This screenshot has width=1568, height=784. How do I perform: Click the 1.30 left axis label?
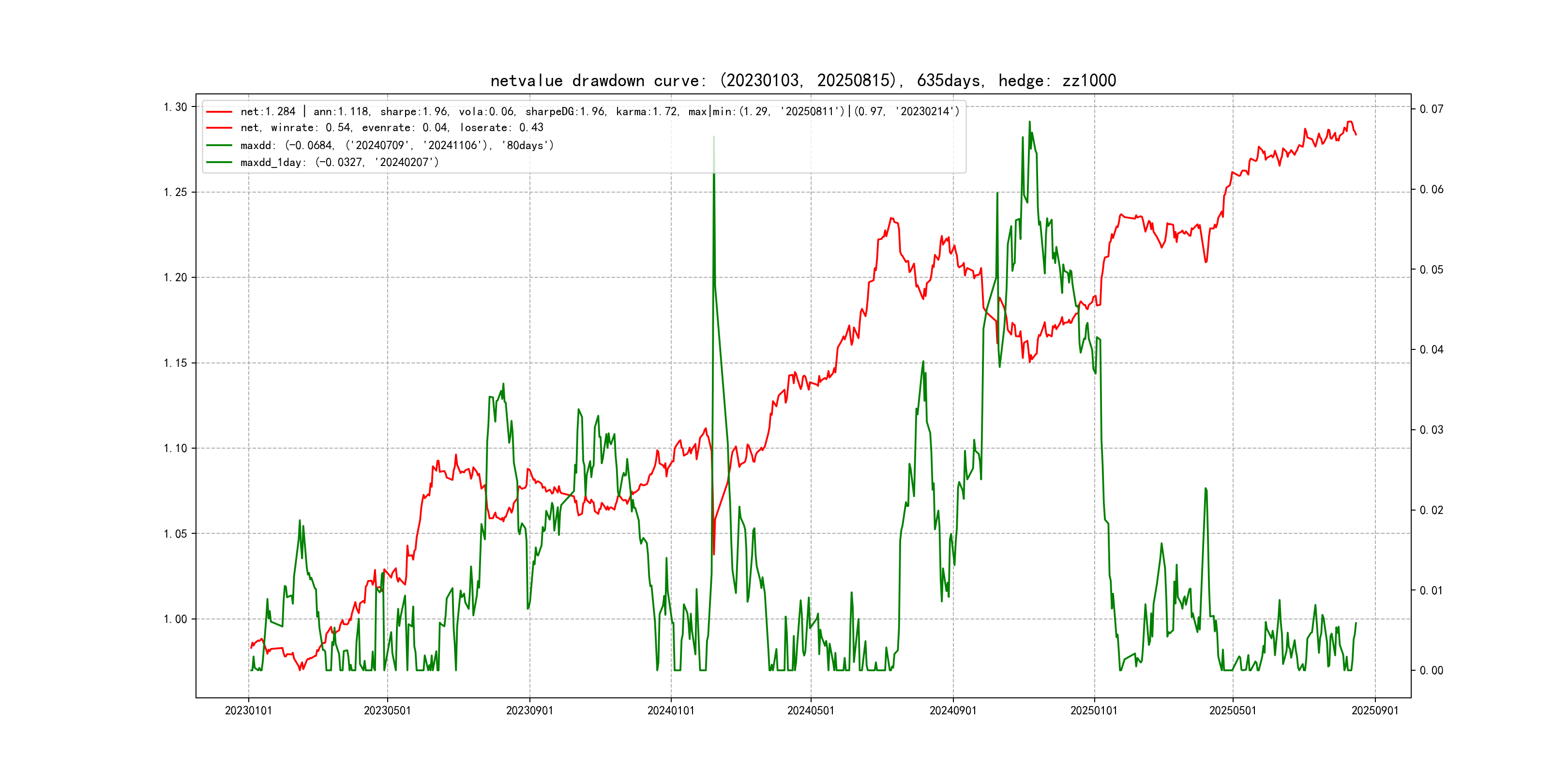click(x=175, y=107)
